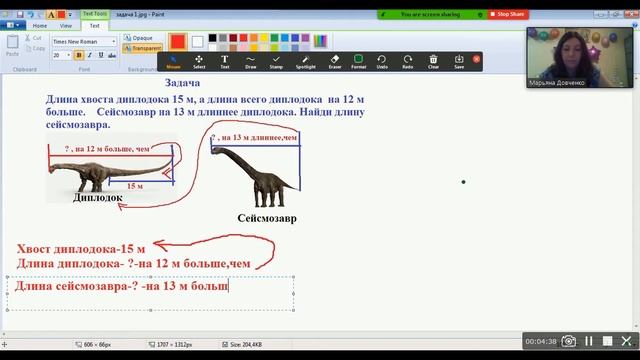Click the Paint quick access Save icon

point(20,15)
